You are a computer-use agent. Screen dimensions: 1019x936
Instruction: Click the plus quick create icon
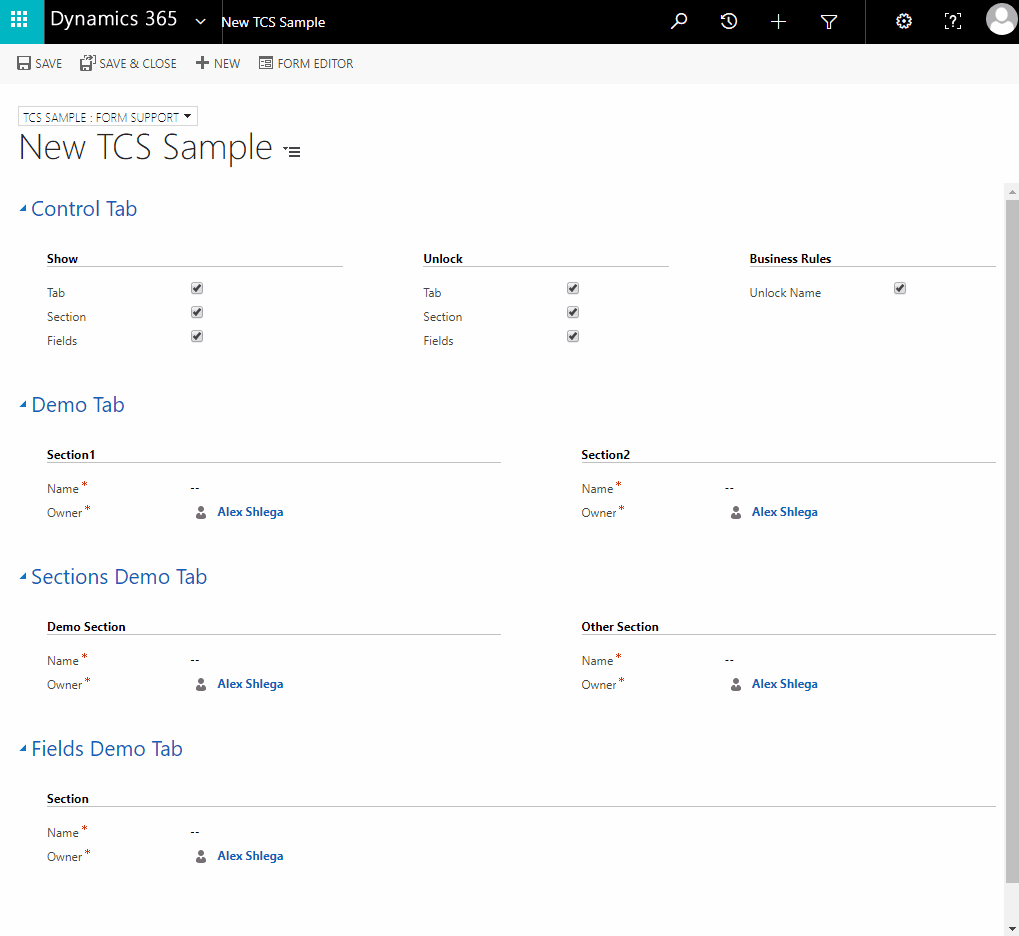778,21
